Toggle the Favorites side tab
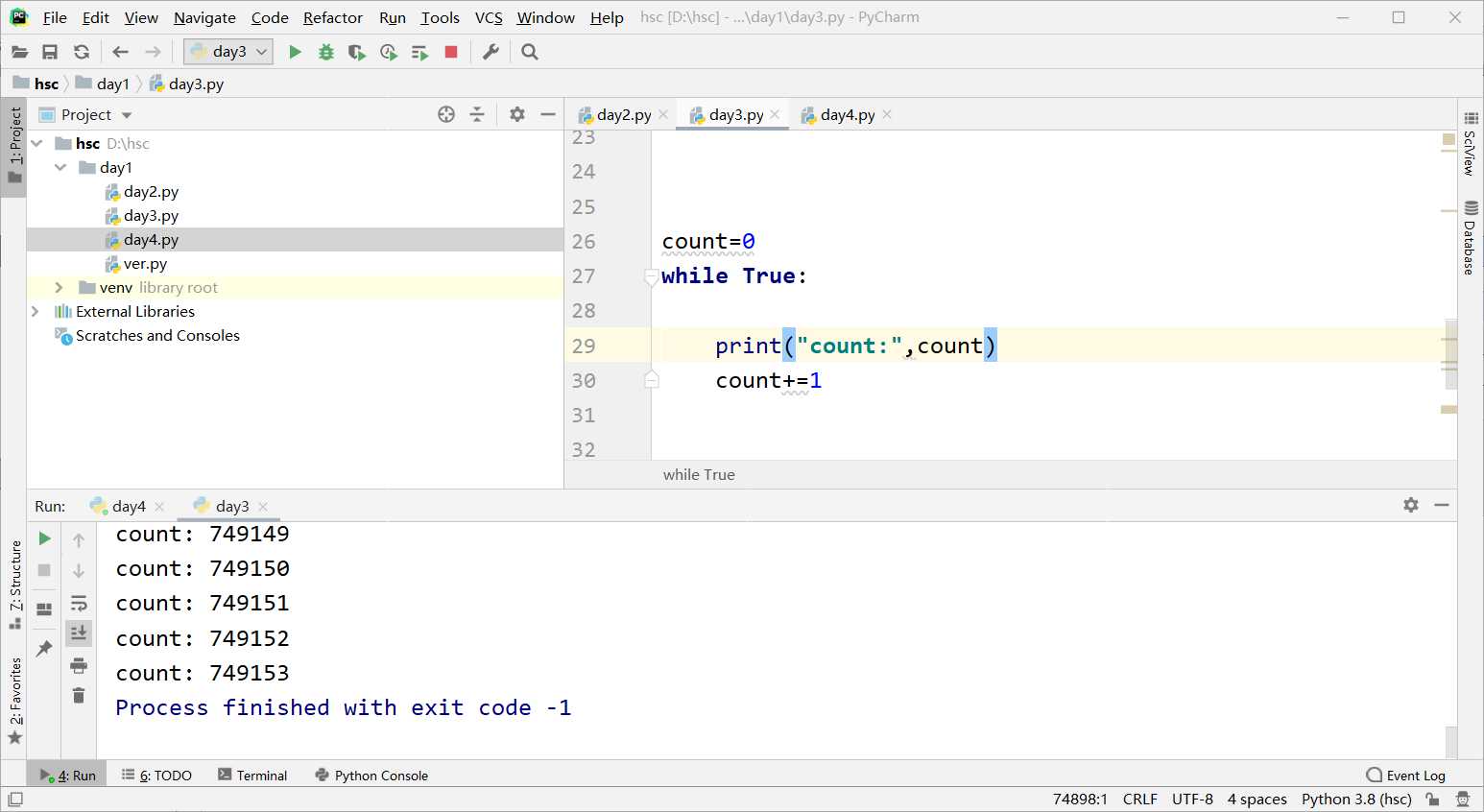The image size is (1484, 812). [x=14, y=700]
